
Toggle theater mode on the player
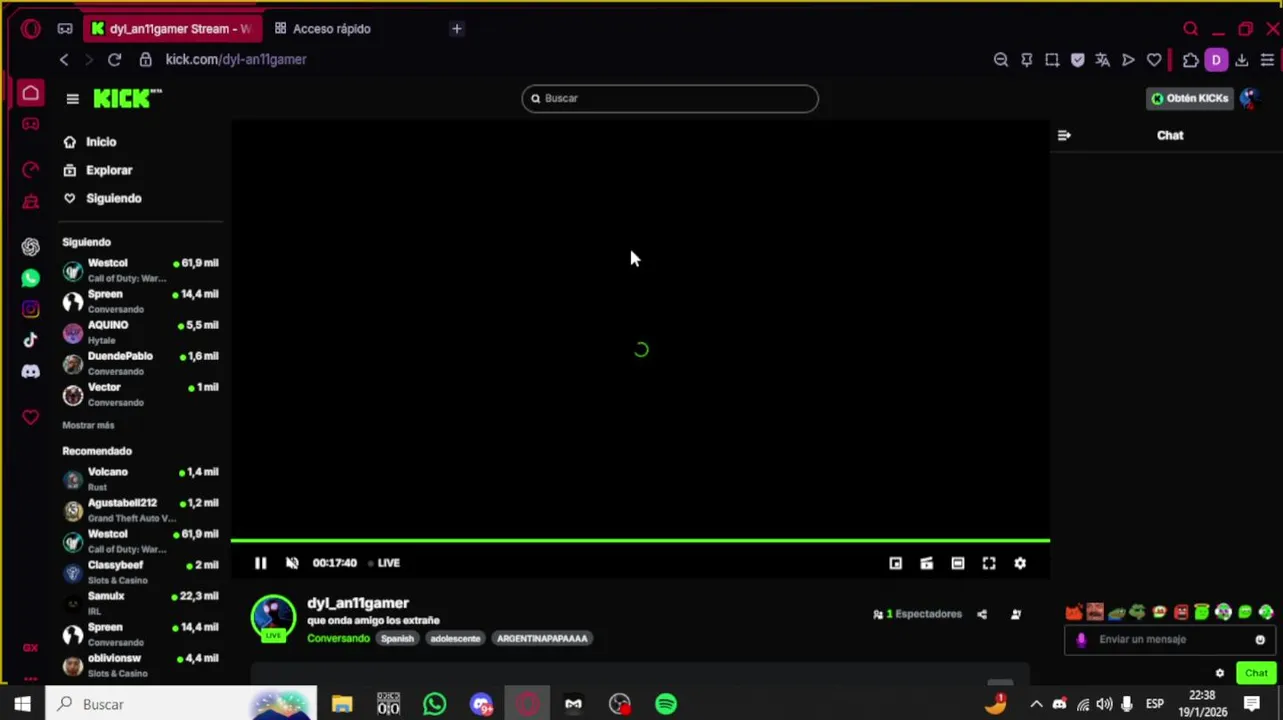(958, 563)
